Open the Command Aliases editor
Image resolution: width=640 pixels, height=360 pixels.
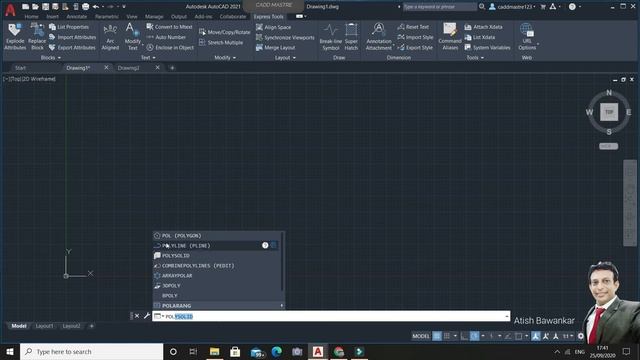(450, 36)
